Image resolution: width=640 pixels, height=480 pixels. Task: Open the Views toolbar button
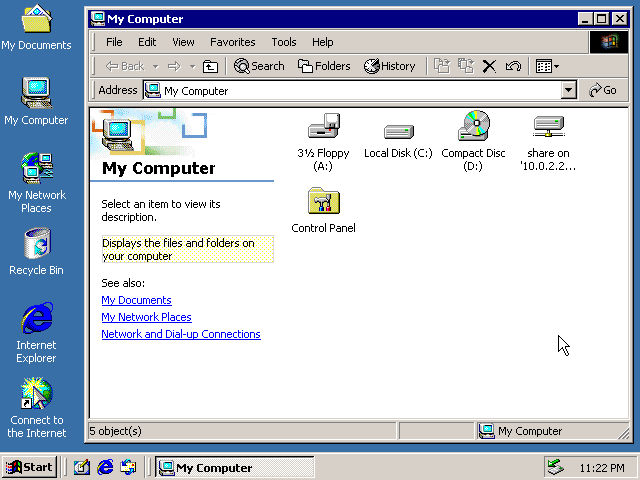[x=547, y=66]
